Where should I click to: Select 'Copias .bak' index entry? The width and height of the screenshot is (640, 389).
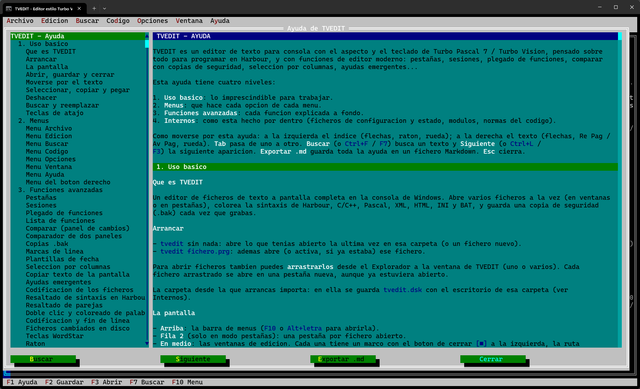coord(47,244)
